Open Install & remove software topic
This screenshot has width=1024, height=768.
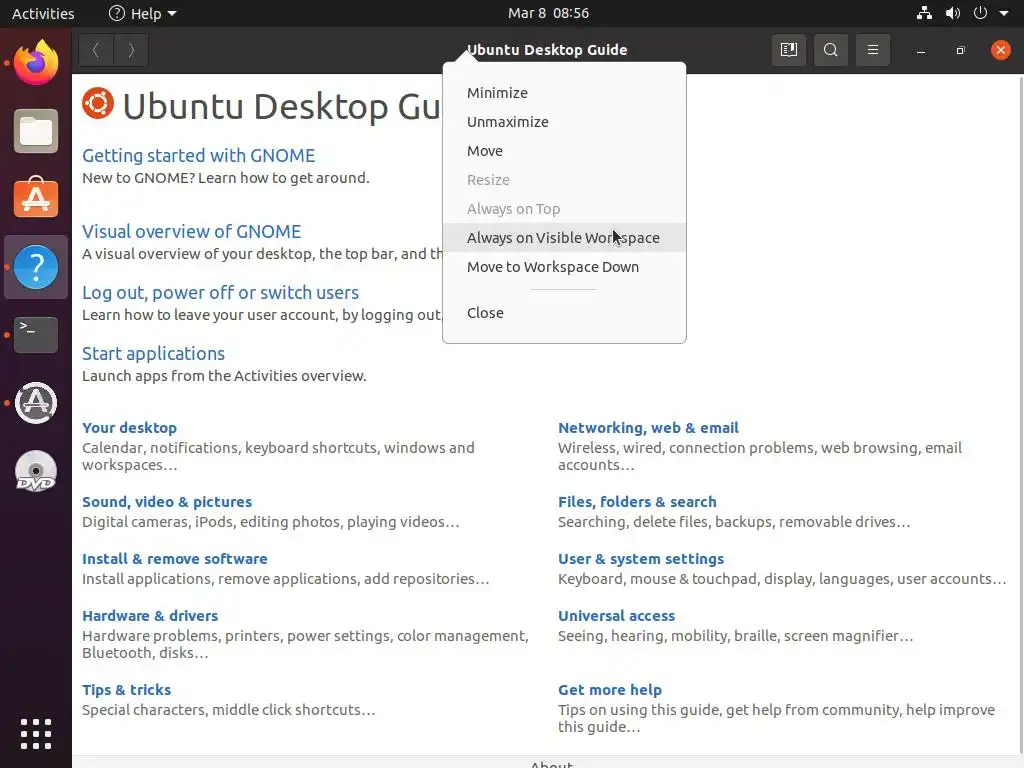[174, 559]
